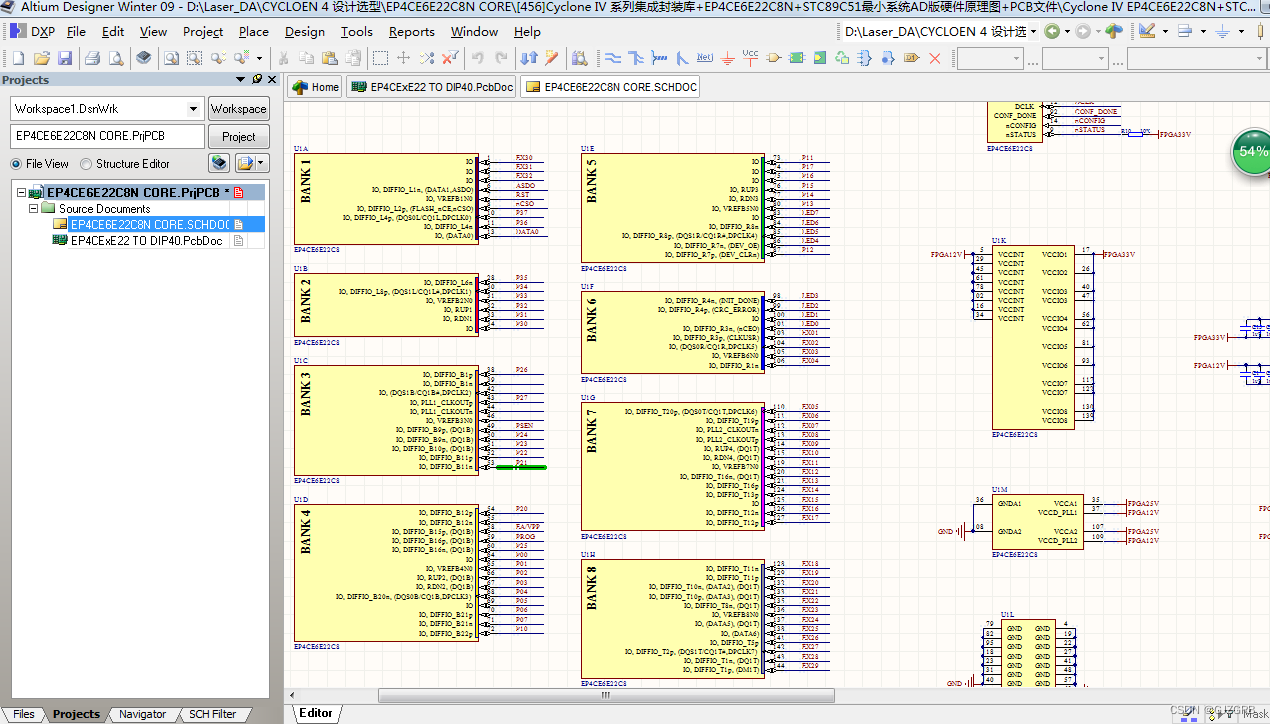Click the Save document toolbar icon
This screenshot has width=1270, height=724.
tap(64, 58)
